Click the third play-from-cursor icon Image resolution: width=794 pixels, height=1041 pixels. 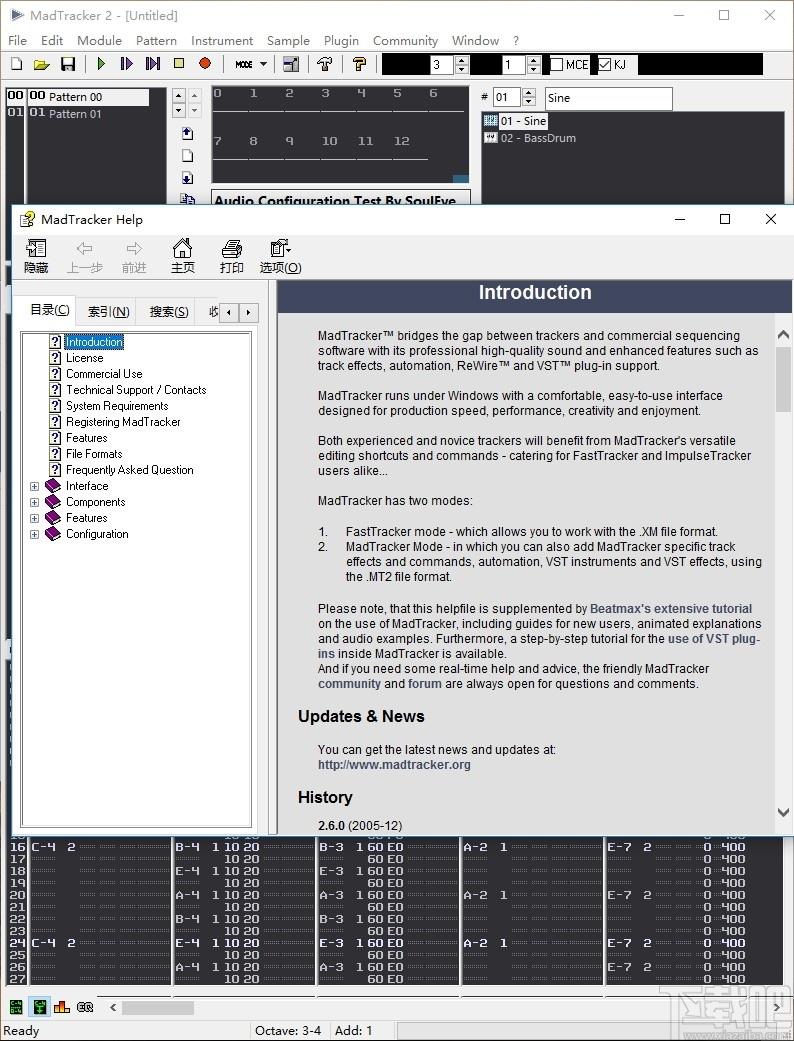[x=153, y=64]
